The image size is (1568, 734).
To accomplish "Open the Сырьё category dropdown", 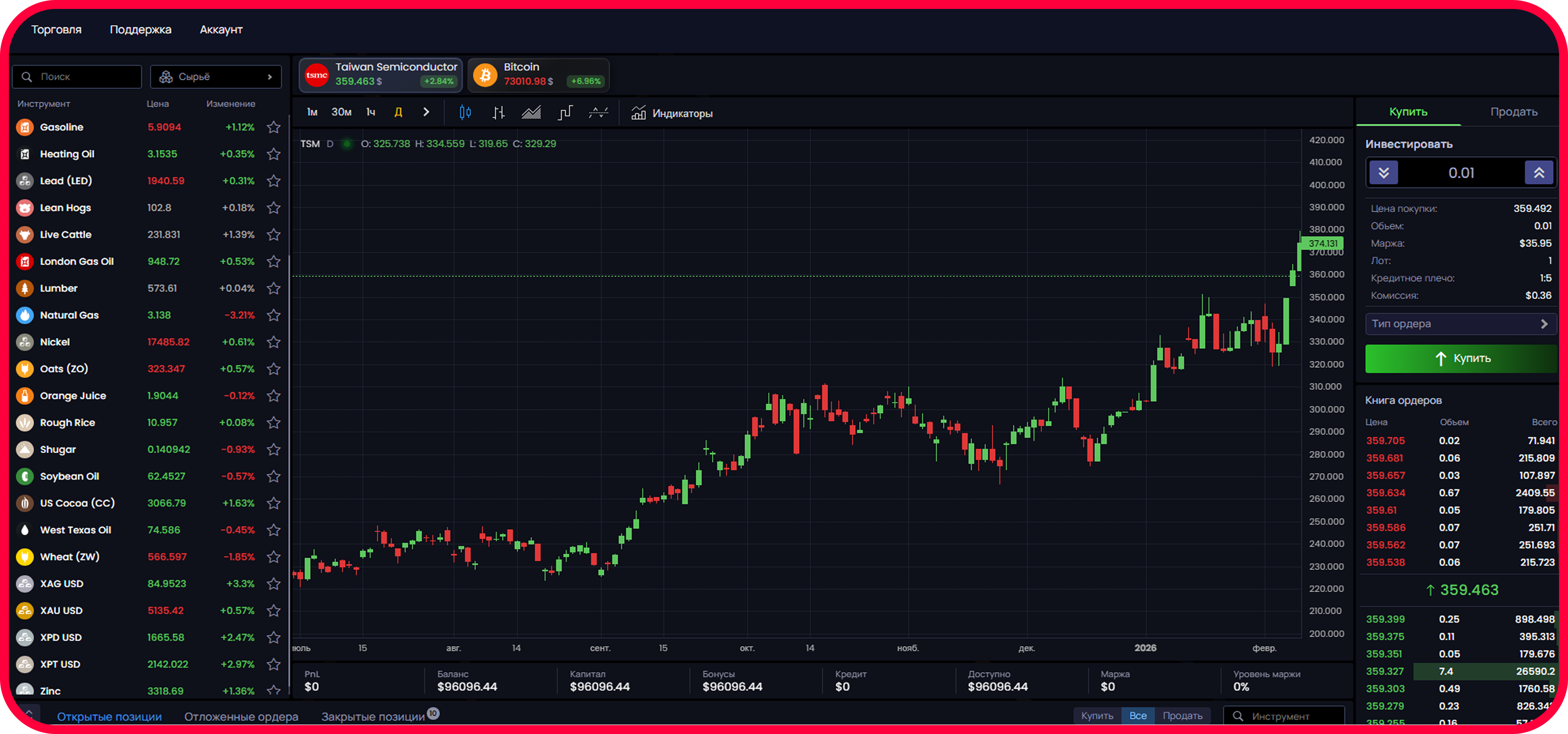I will [x=216, y=77].
